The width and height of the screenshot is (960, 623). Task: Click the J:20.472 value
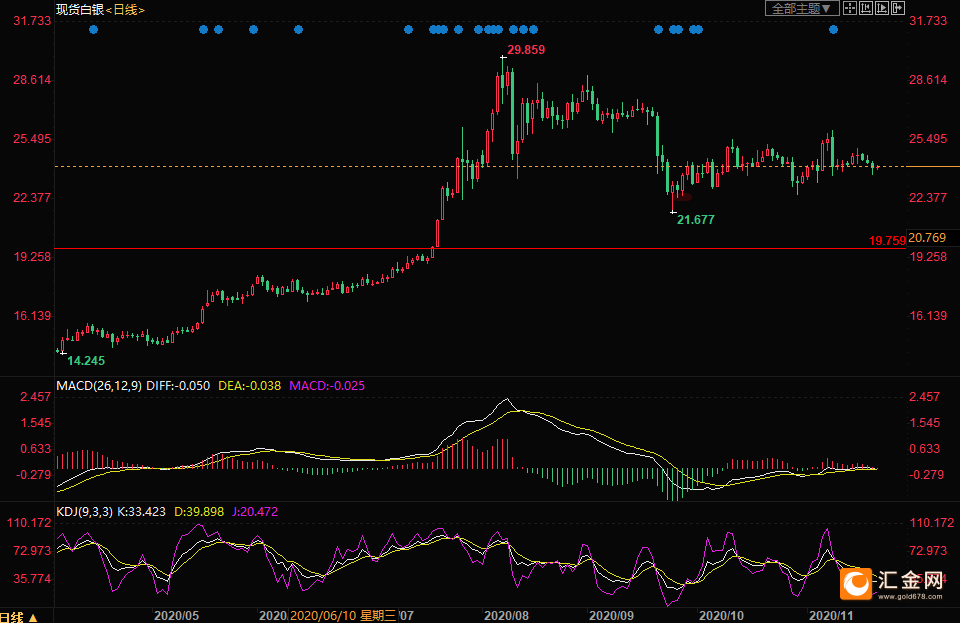point(255,512)
